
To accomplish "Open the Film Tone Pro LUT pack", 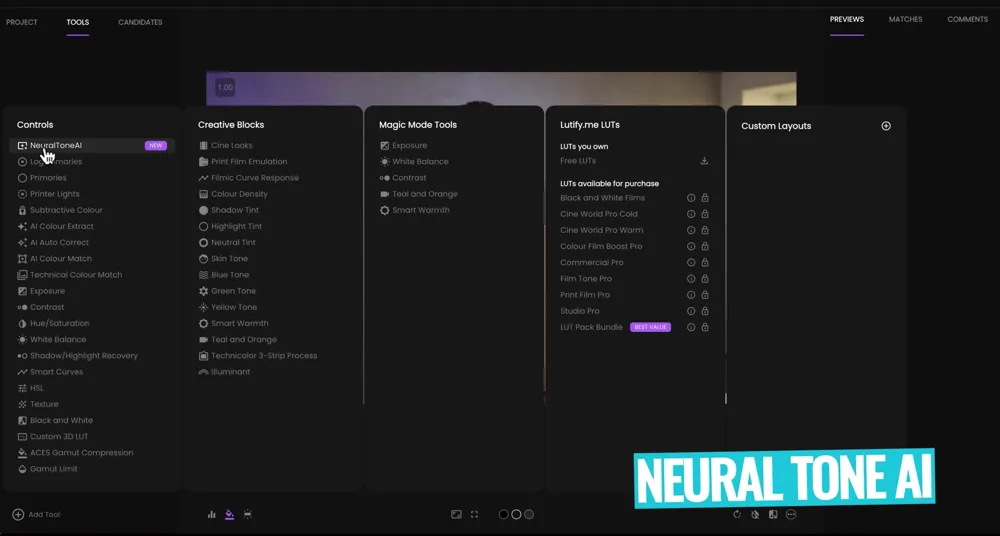I will tap(586, 279).
